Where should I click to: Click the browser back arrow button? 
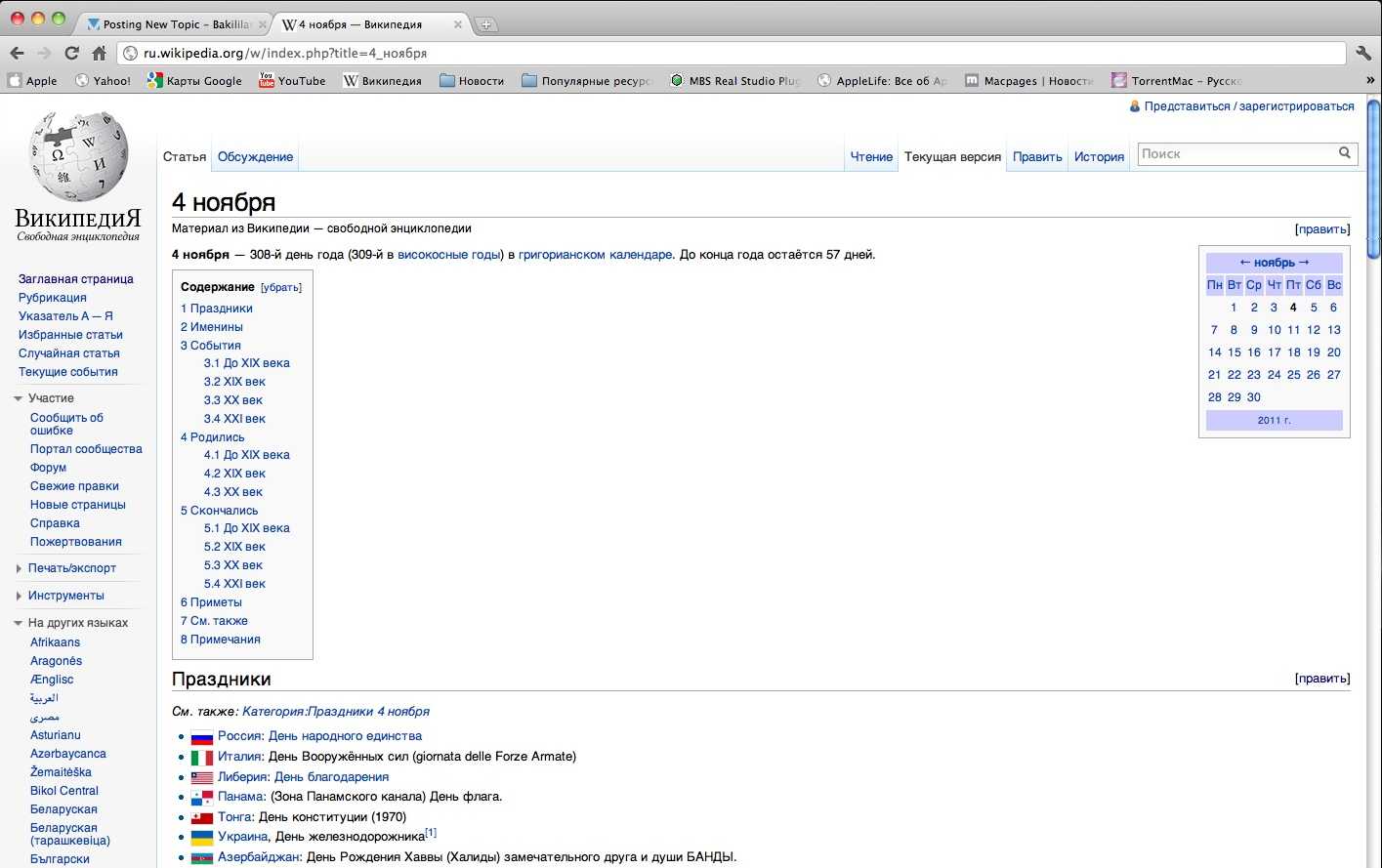(17, 54)
